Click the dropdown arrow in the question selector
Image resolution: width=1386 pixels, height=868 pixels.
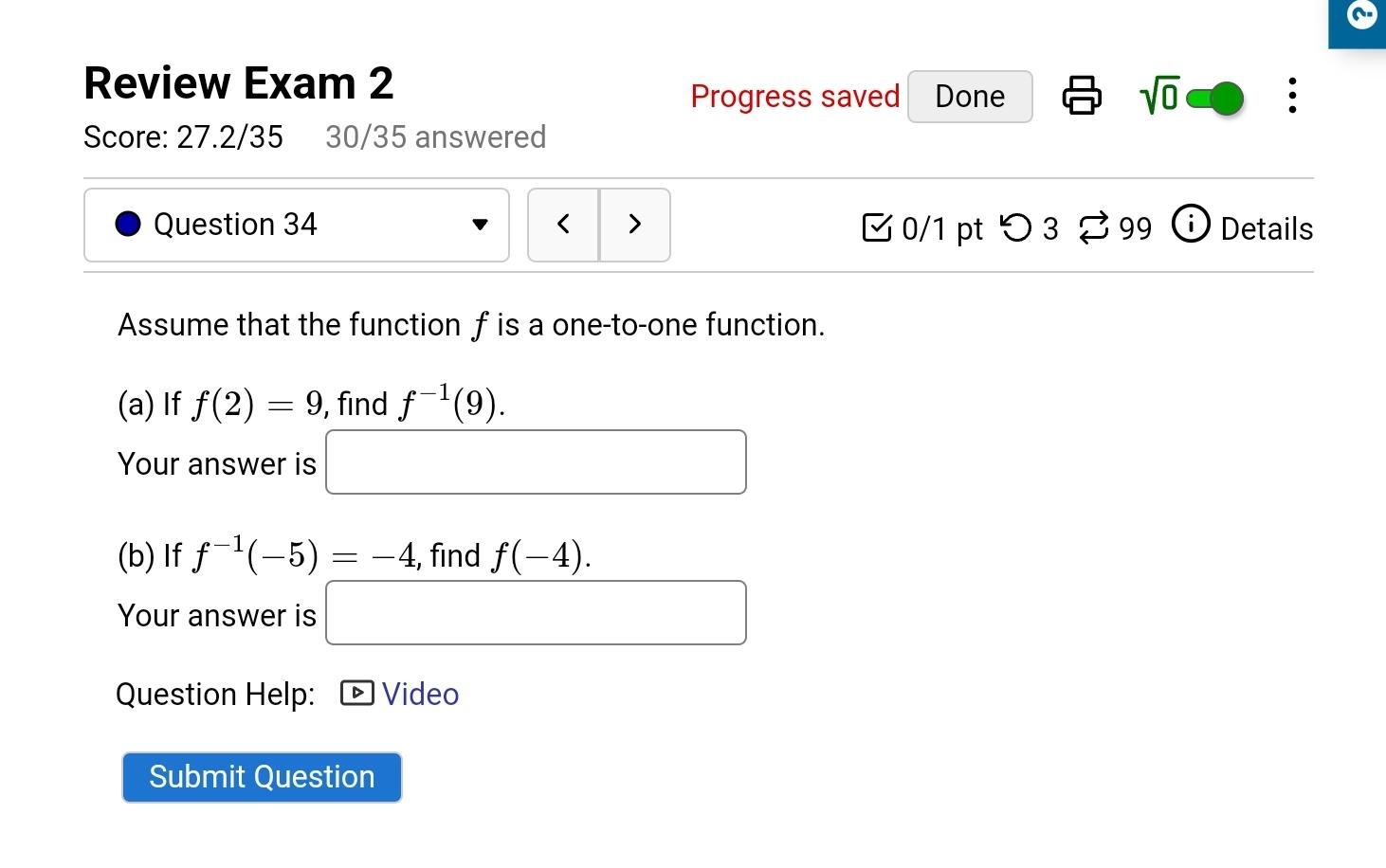coord(480,225)
